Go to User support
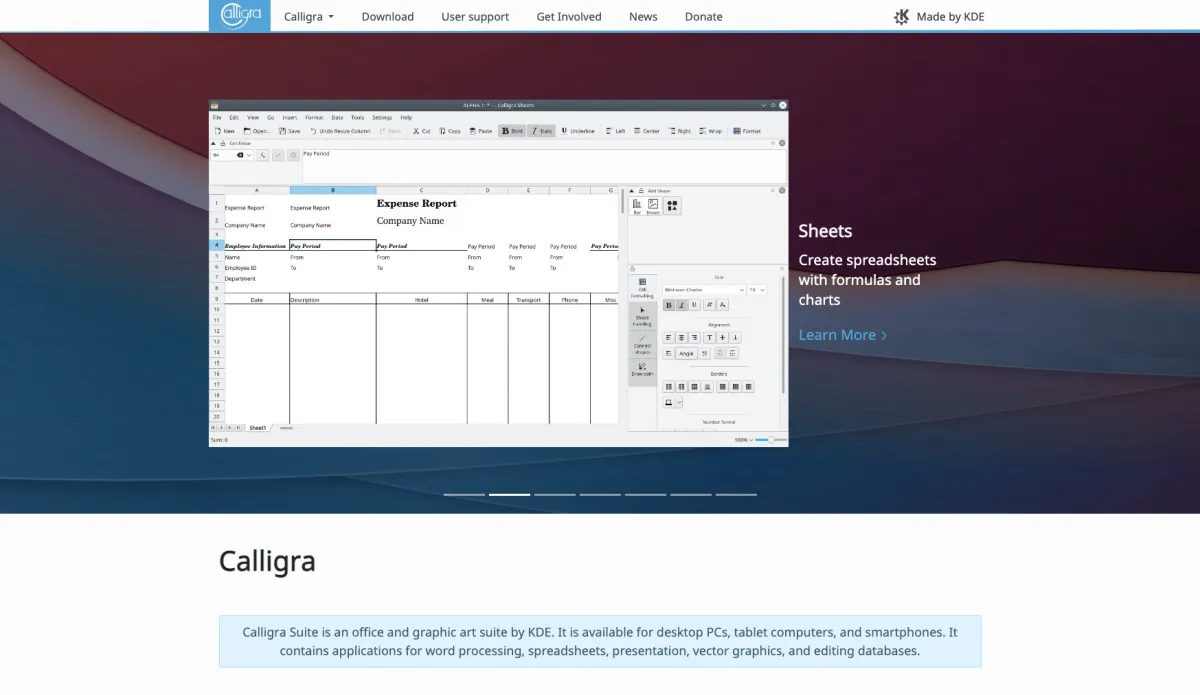 pyautogui.click(x=475, y=17)
